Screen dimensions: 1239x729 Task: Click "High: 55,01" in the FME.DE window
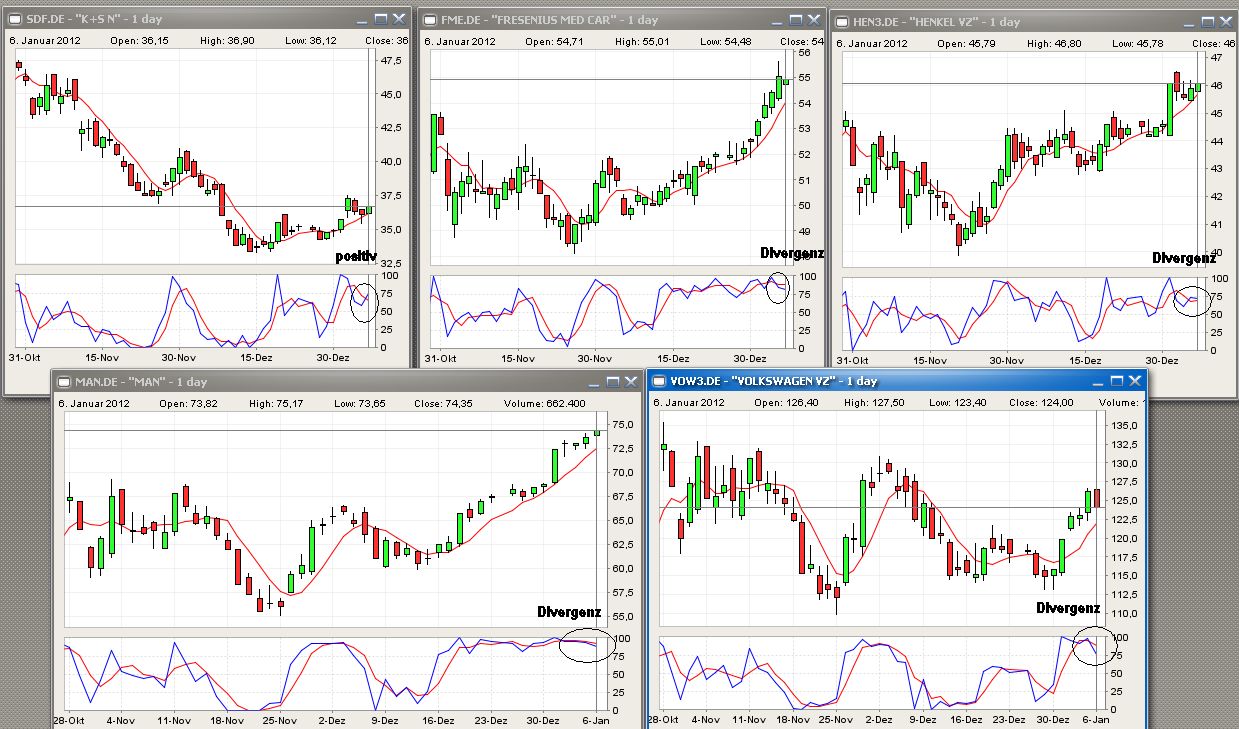(642, 41)
